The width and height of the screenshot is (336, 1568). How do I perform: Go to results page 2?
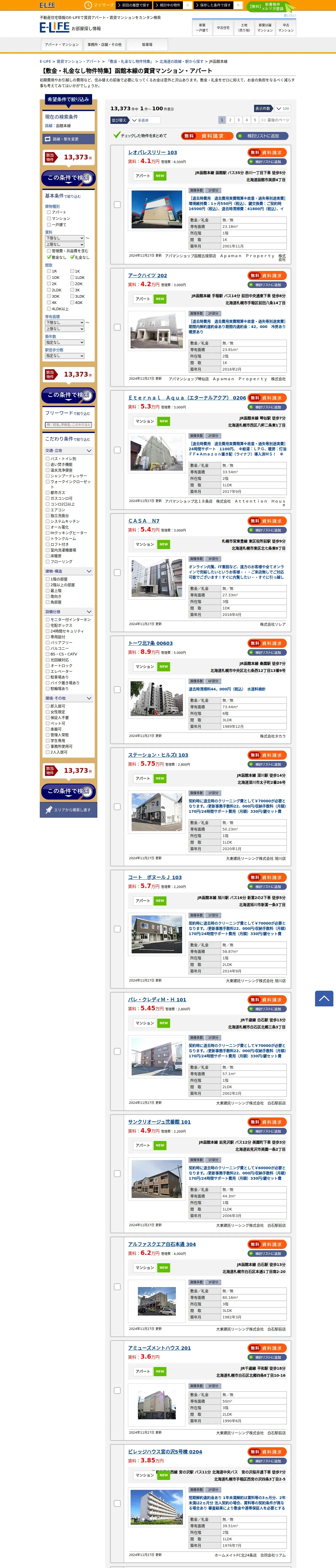point(230,120)
